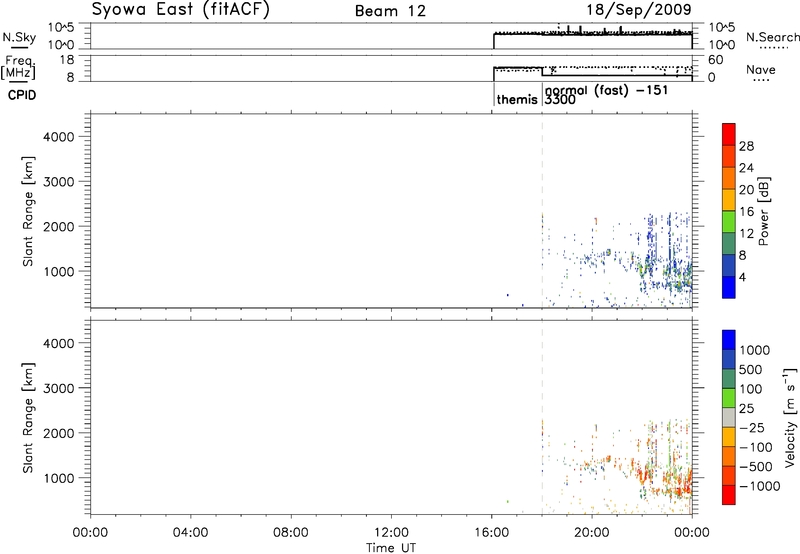This screenshot has width=800, height=554.
Task: Pick the yellow 16–20 dB Power colorbar segment
Action: [729, 200]
